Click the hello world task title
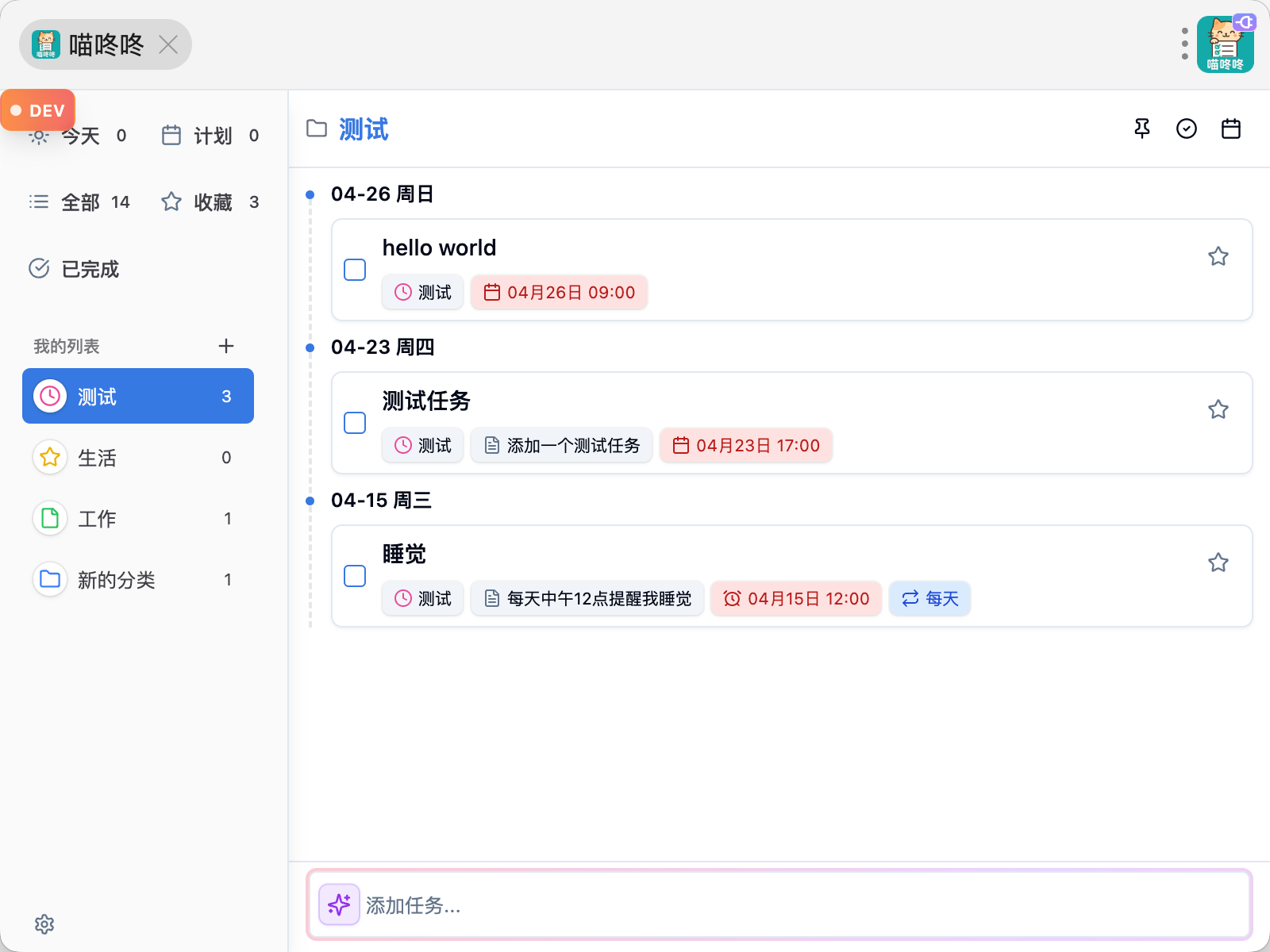Viewport: 1270px width, 952px height. 439,248
